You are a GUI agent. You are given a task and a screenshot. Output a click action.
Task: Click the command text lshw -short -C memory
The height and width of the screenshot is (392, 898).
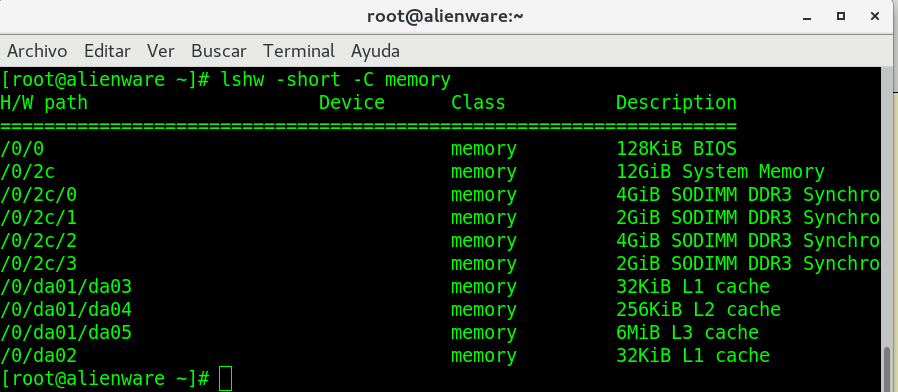click(336, 80)
